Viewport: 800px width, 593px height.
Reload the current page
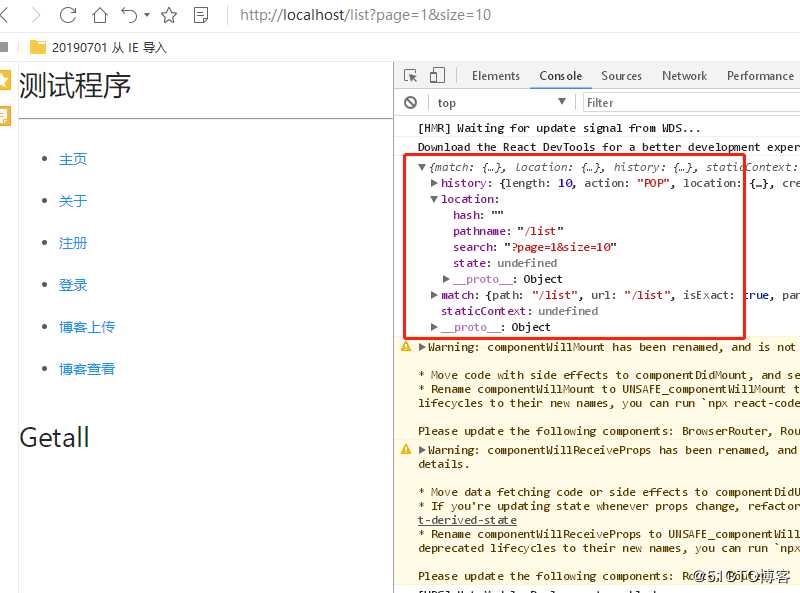pyautogui.click(x=68, y=15)
